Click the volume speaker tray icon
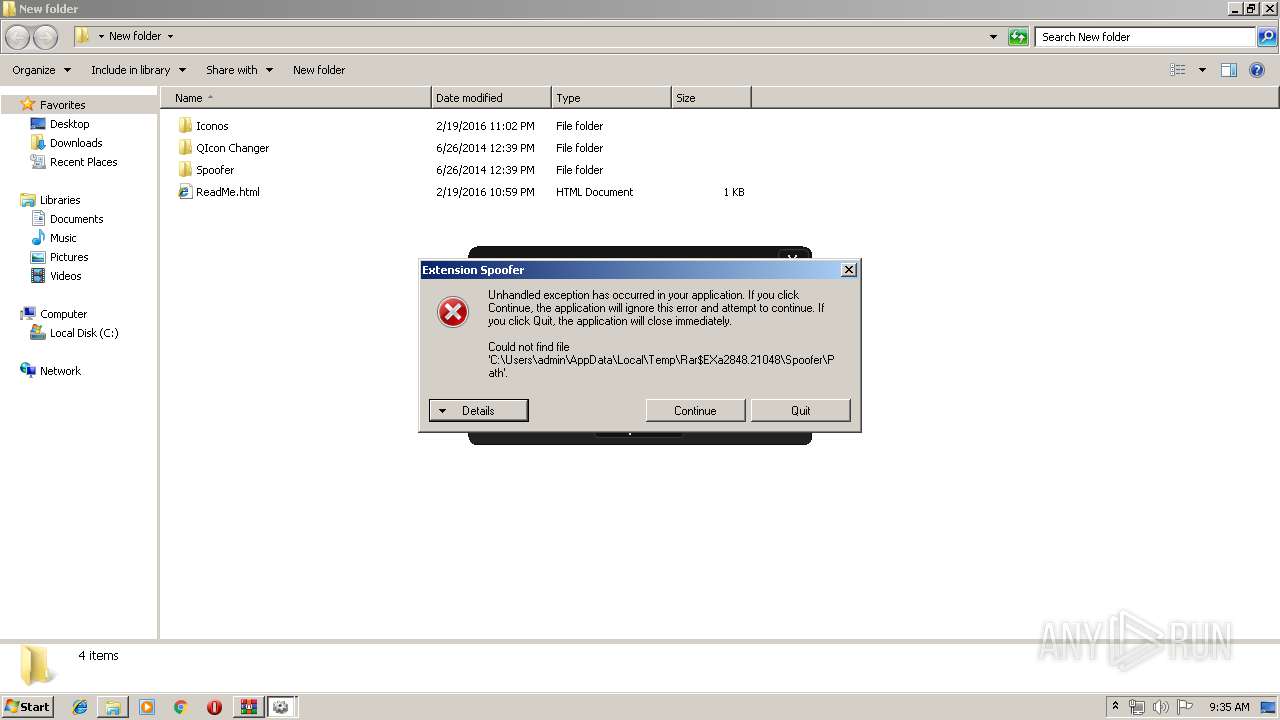This screenshot has width=1280, height=720. (x=1161, y=707)
